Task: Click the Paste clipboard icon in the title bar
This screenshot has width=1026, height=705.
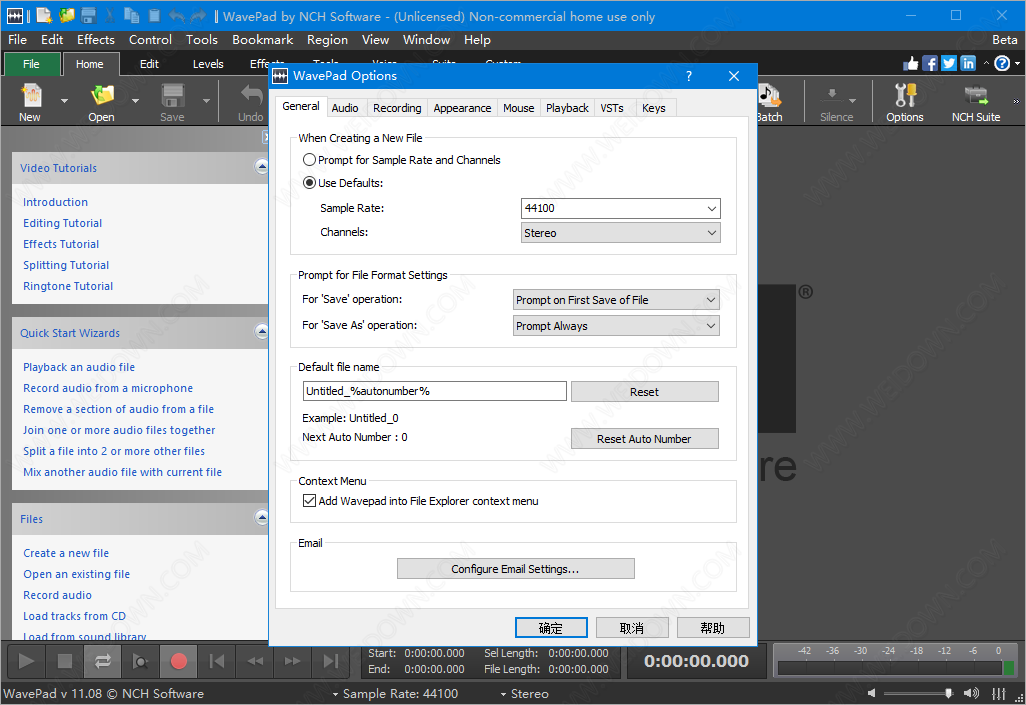Action: [x=154, y=16]
